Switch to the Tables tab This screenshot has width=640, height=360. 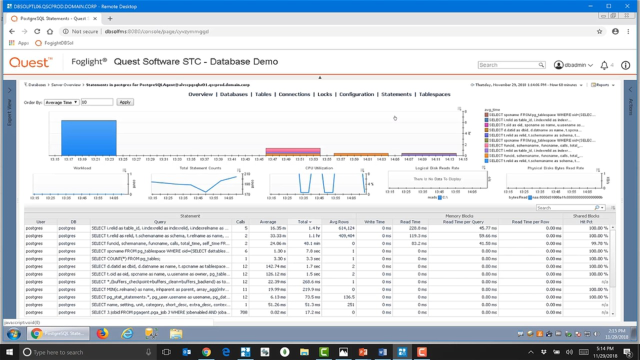pyautogui.click(x=263, y=94)
